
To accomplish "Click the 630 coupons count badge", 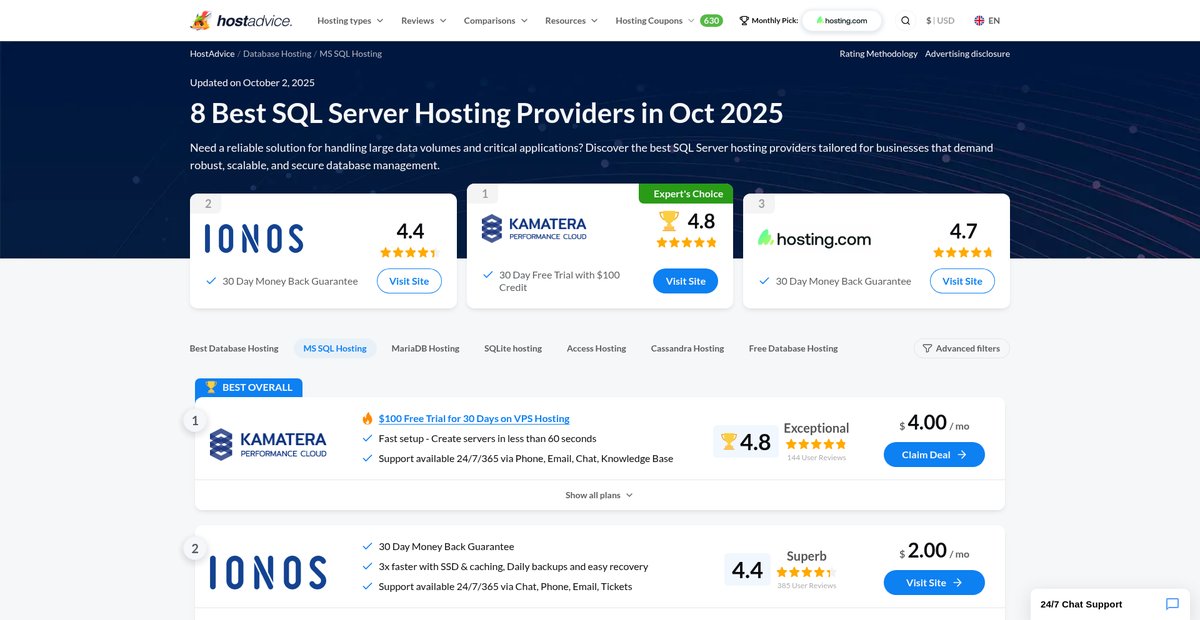I will (x=711, y=20).
